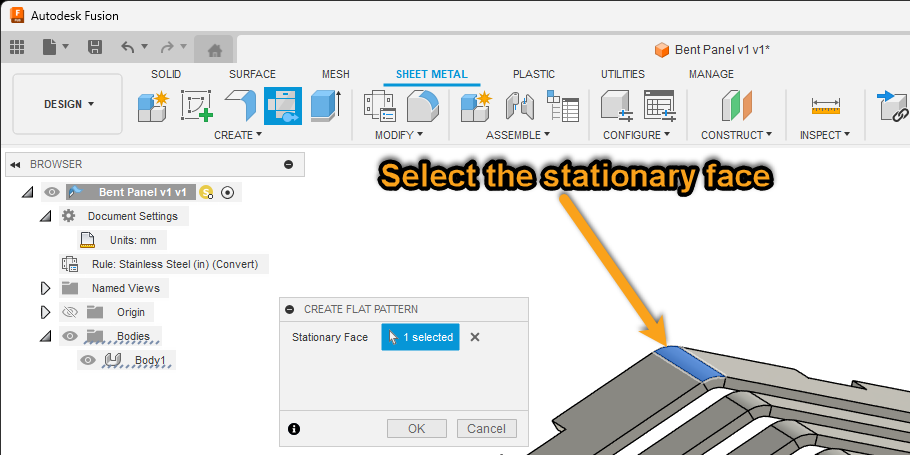Select the Extrude tool

(326, 106)
